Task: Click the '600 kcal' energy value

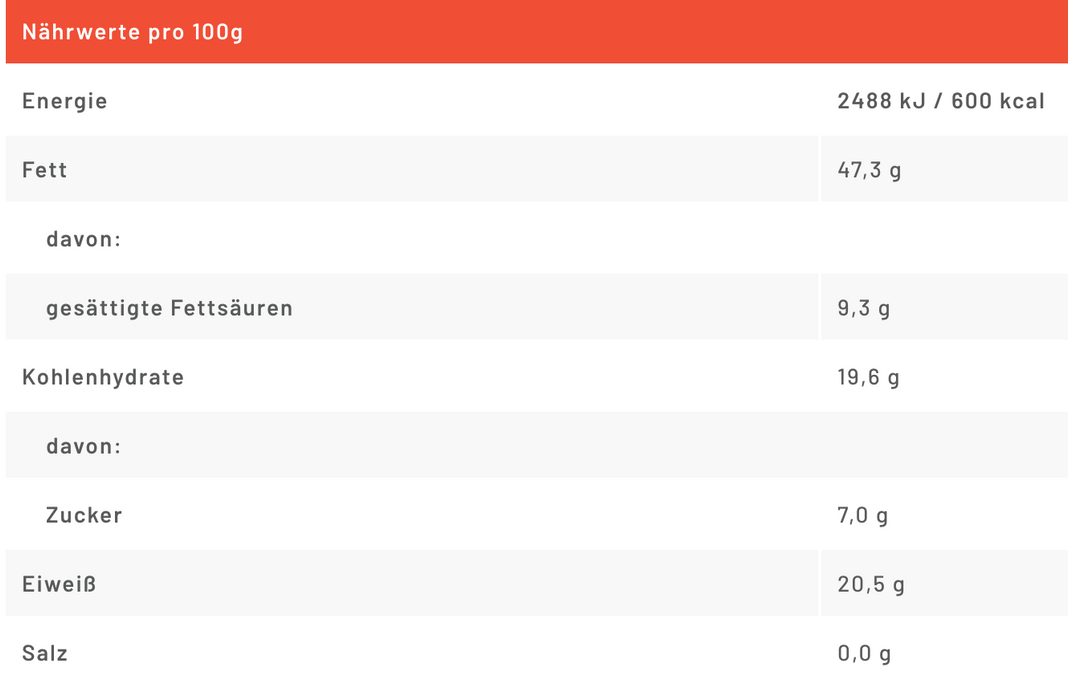Action: click(998, 101)
